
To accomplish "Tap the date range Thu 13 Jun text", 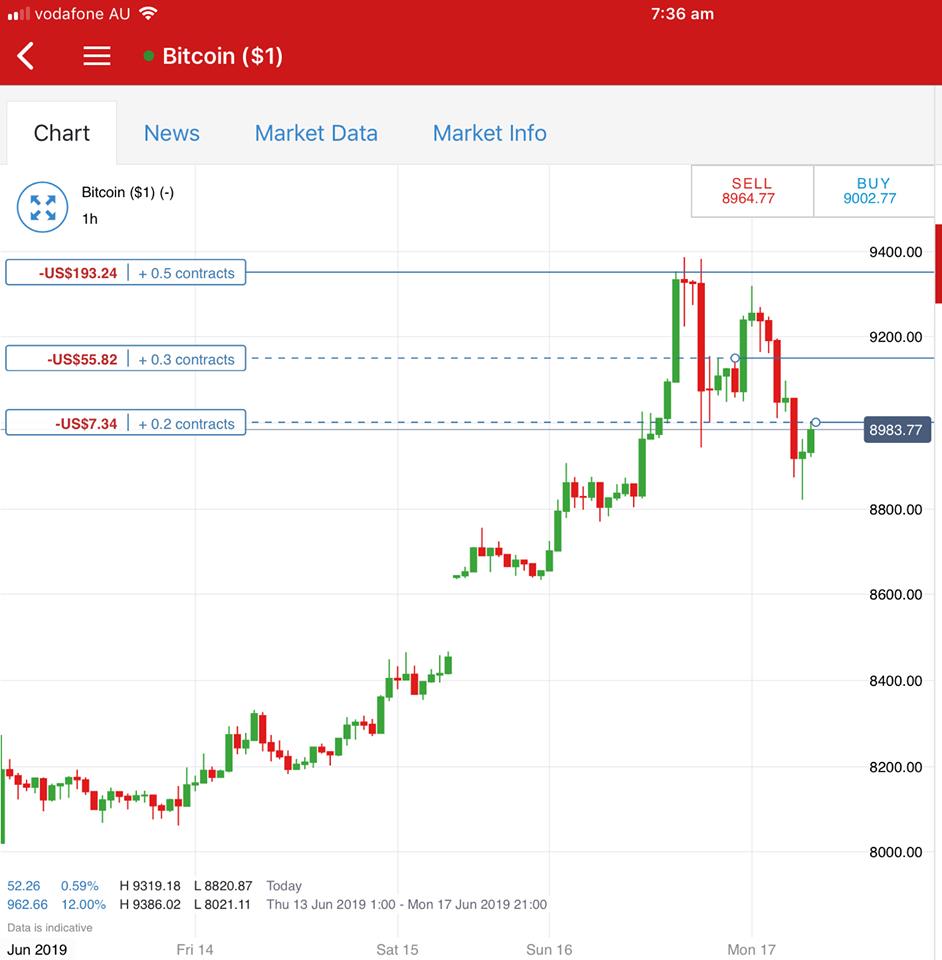I will [406, 904].
